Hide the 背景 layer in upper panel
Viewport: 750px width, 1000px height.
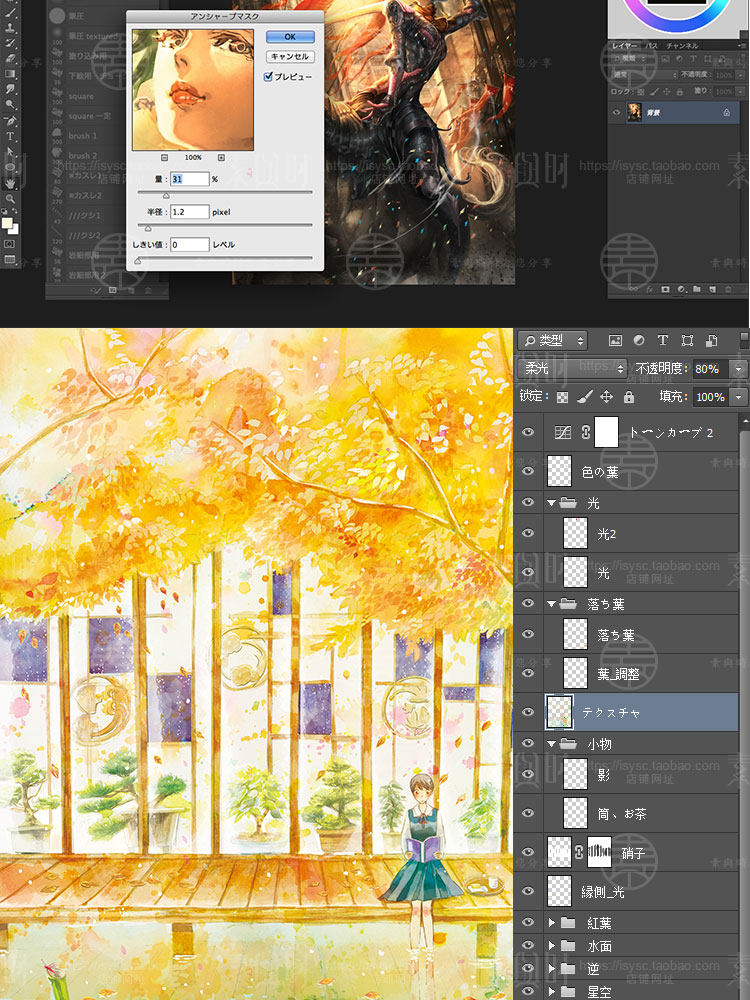click(x=617, y=112)
